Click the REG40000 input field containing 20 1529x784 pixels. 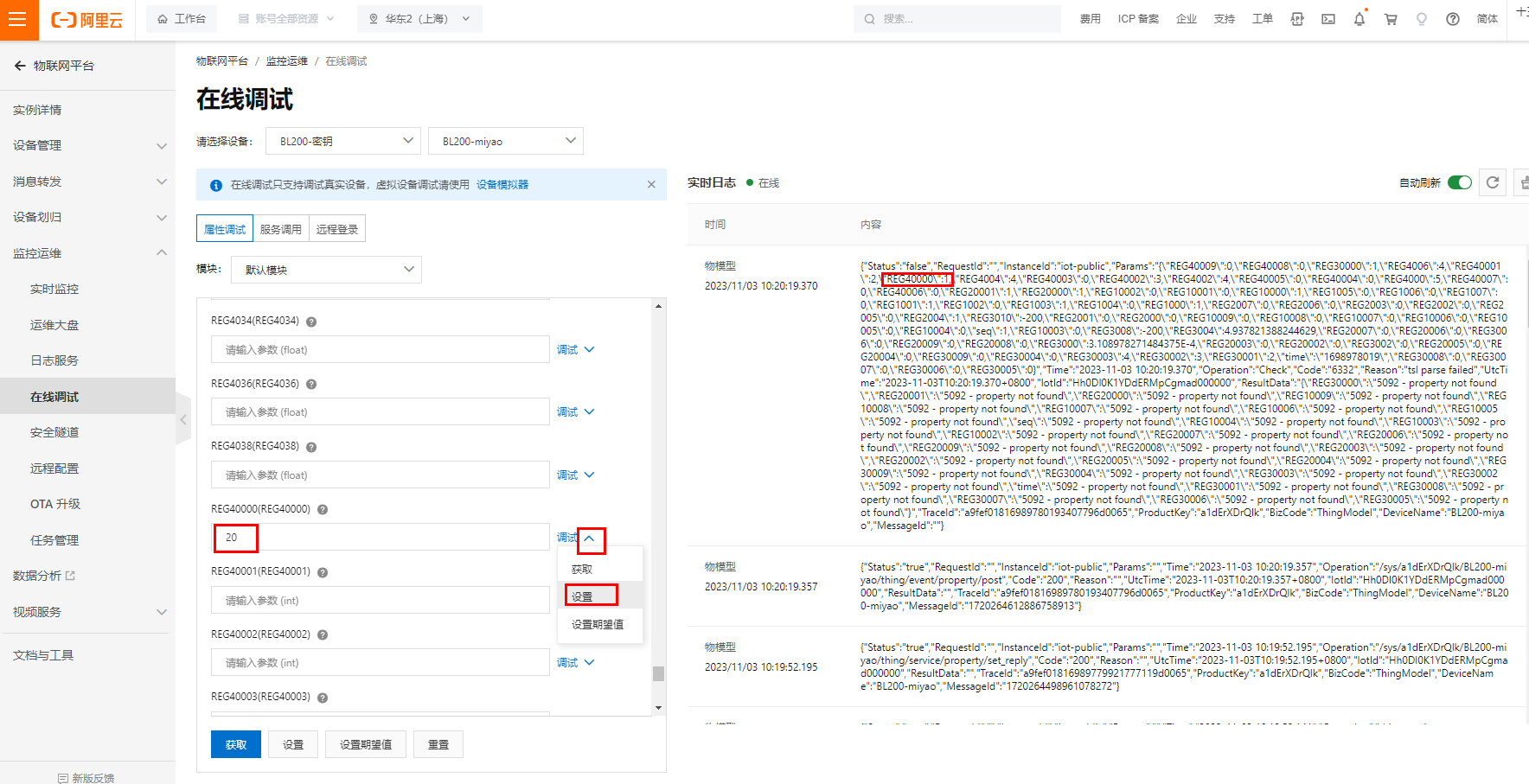tap(381, 537)
